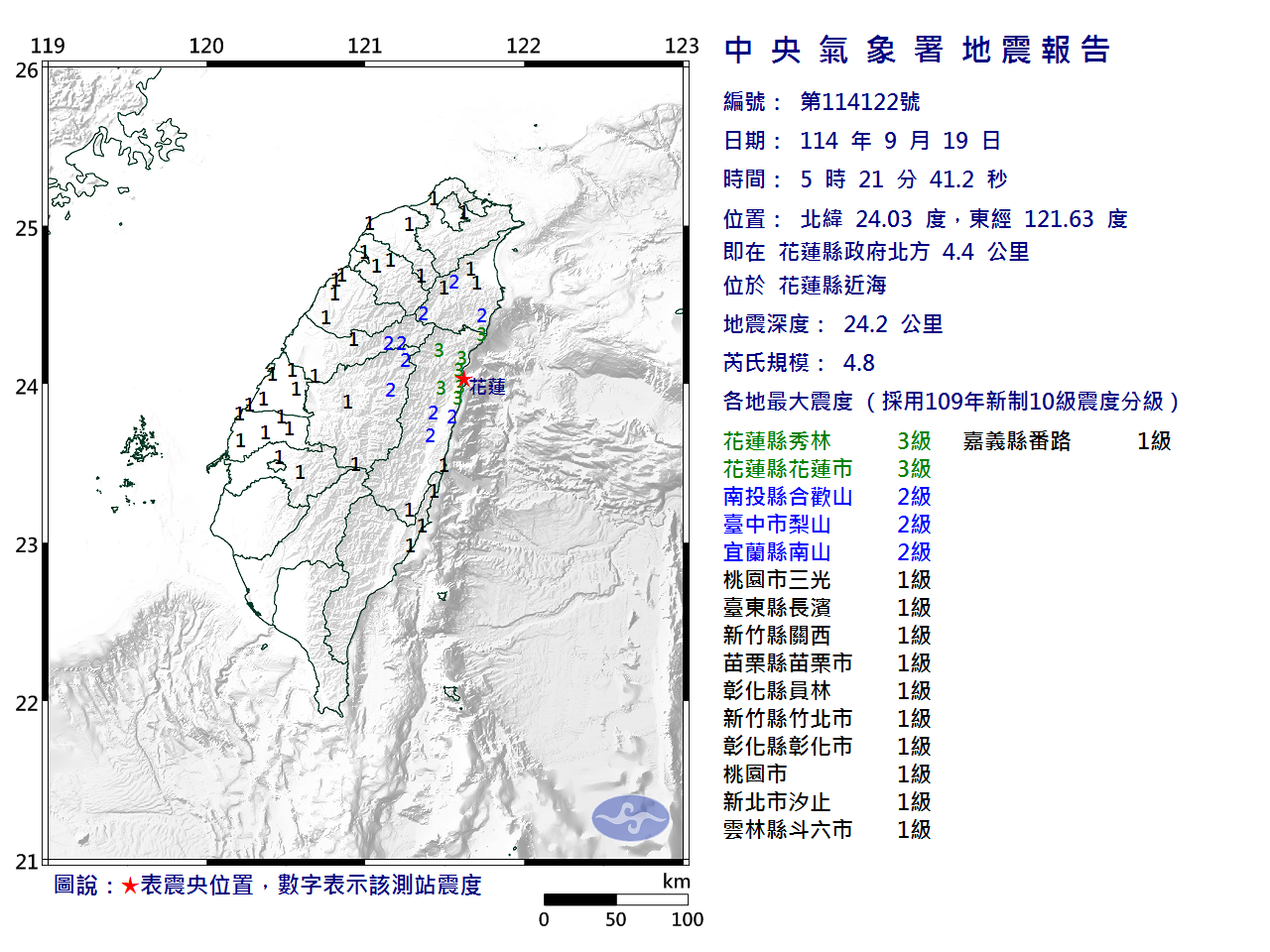The height and width of the screenshot is (952, 1270).
Task: Click the 雲林縣斗六市 station entry
Action: (x=788, y=830)
